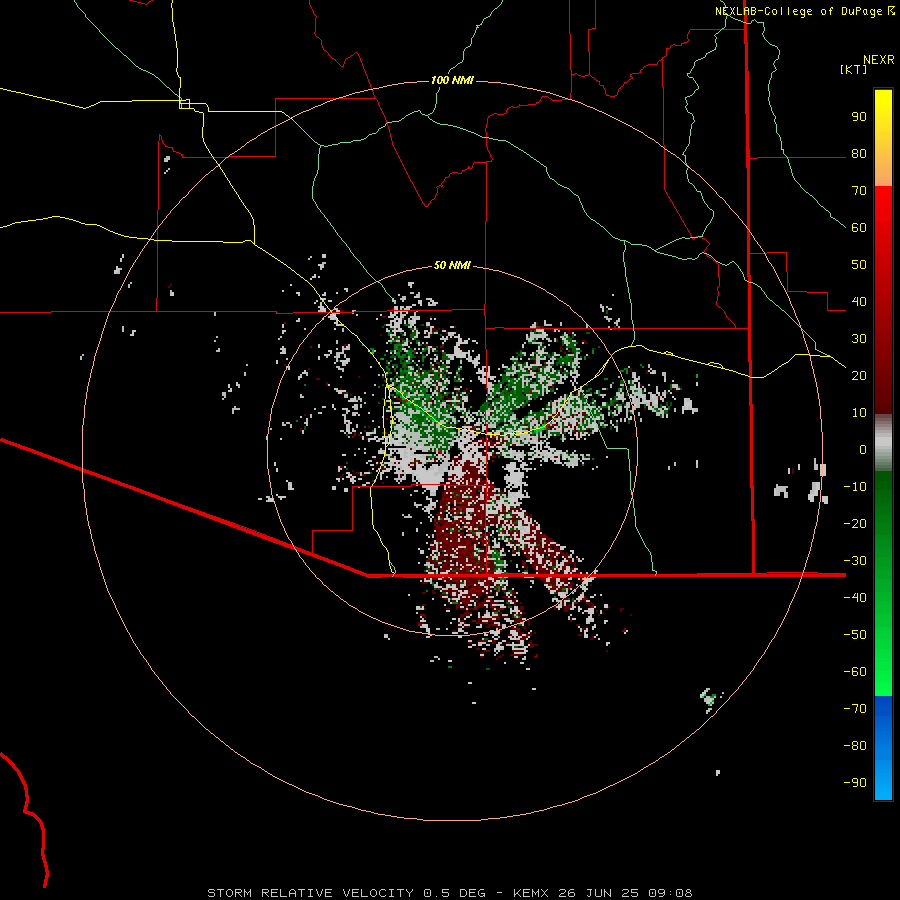Click the 10 value on velocity scale

tap(859, 413)
